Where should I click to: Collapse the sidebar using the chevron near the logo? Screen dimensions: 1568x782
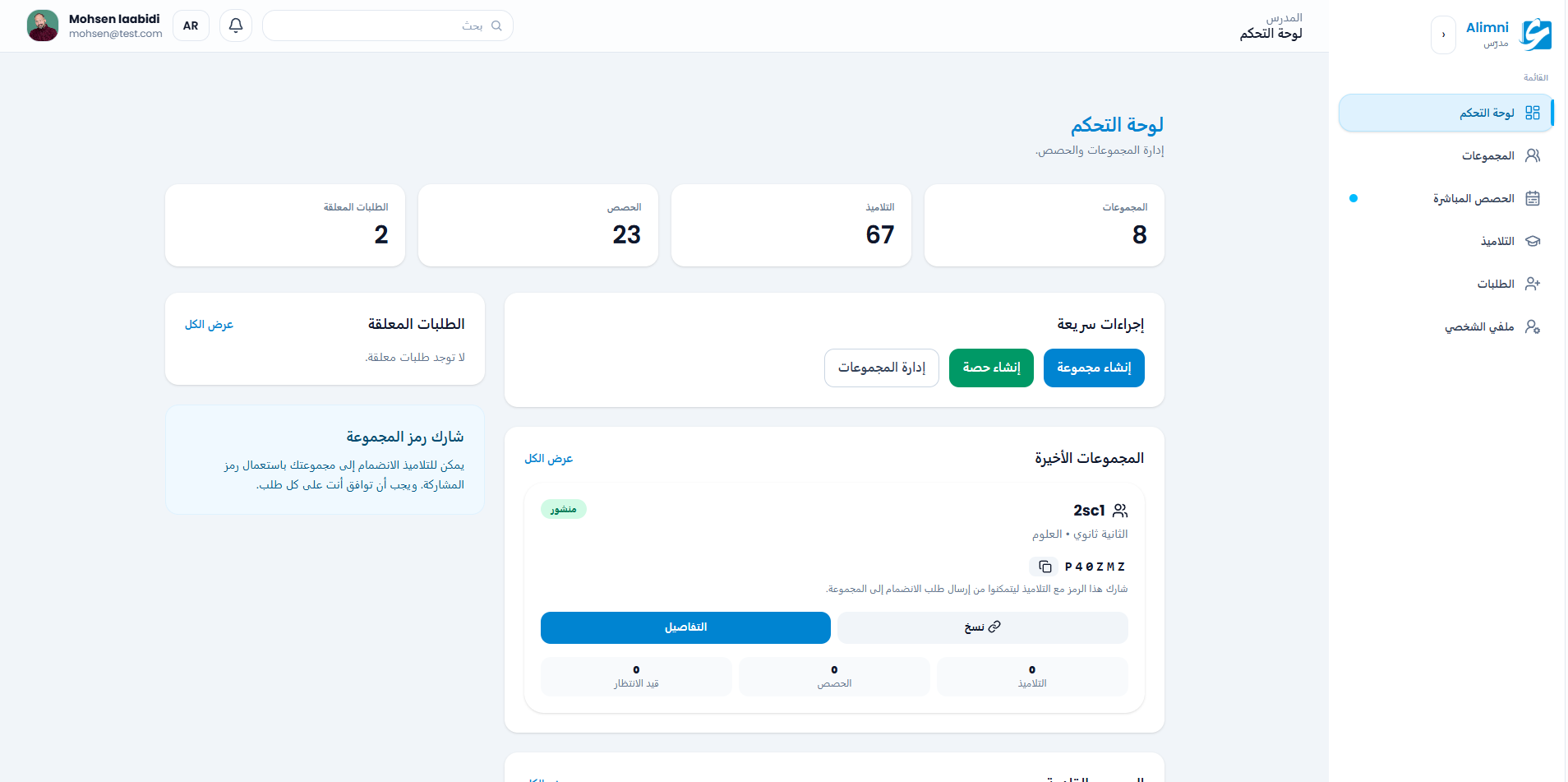point(1444,35)
